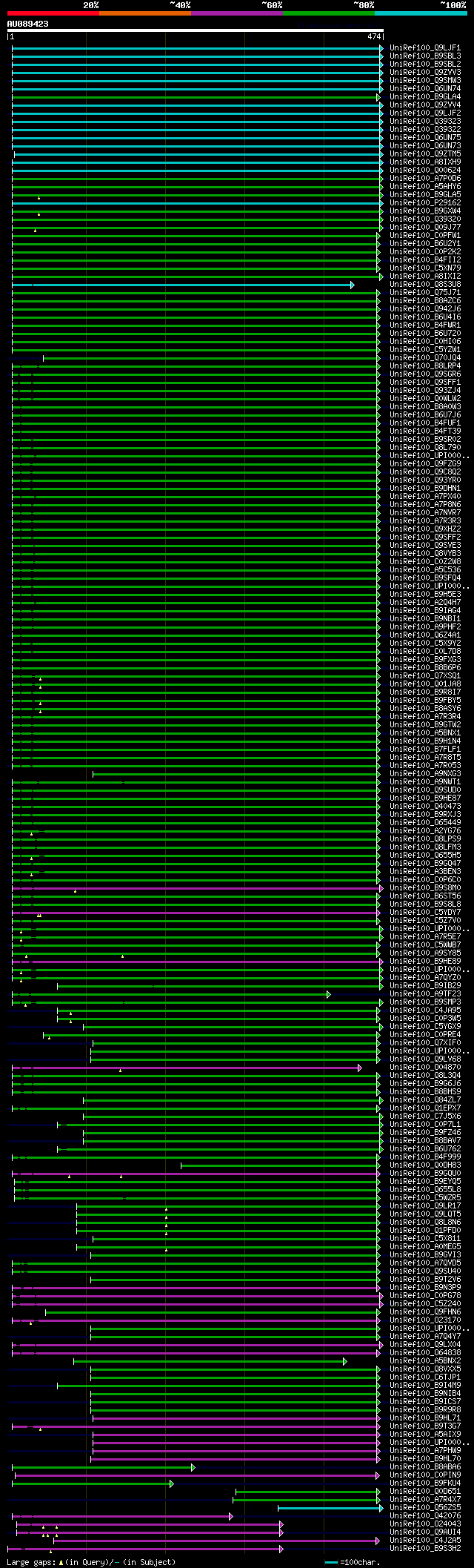Open hit UniRef100_Q9LJF1
The image size is (474, 1568).
click(425, 48)
